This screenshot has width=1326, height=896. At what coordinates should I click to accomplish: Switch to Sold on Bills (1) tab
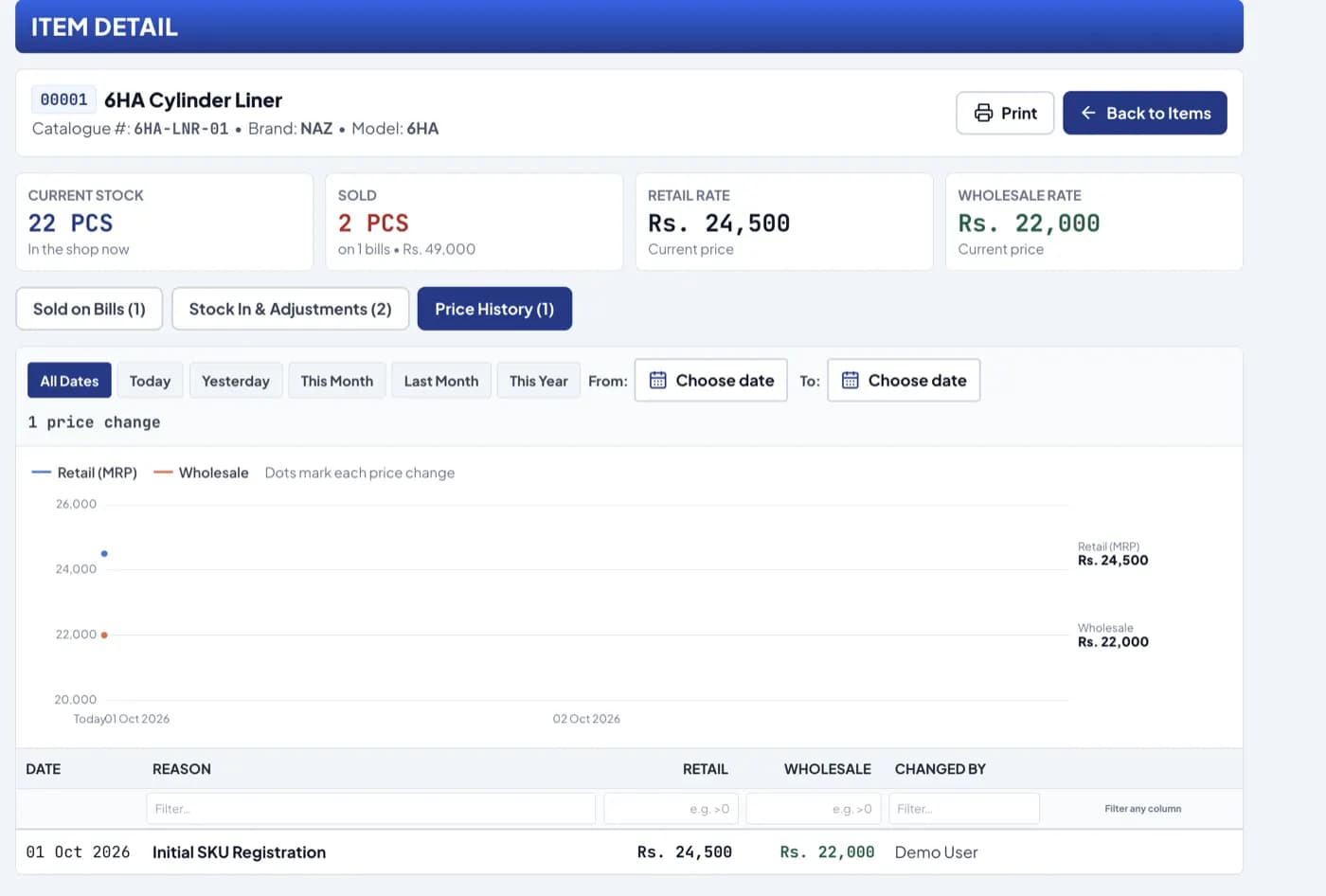(x=89, y=309)
